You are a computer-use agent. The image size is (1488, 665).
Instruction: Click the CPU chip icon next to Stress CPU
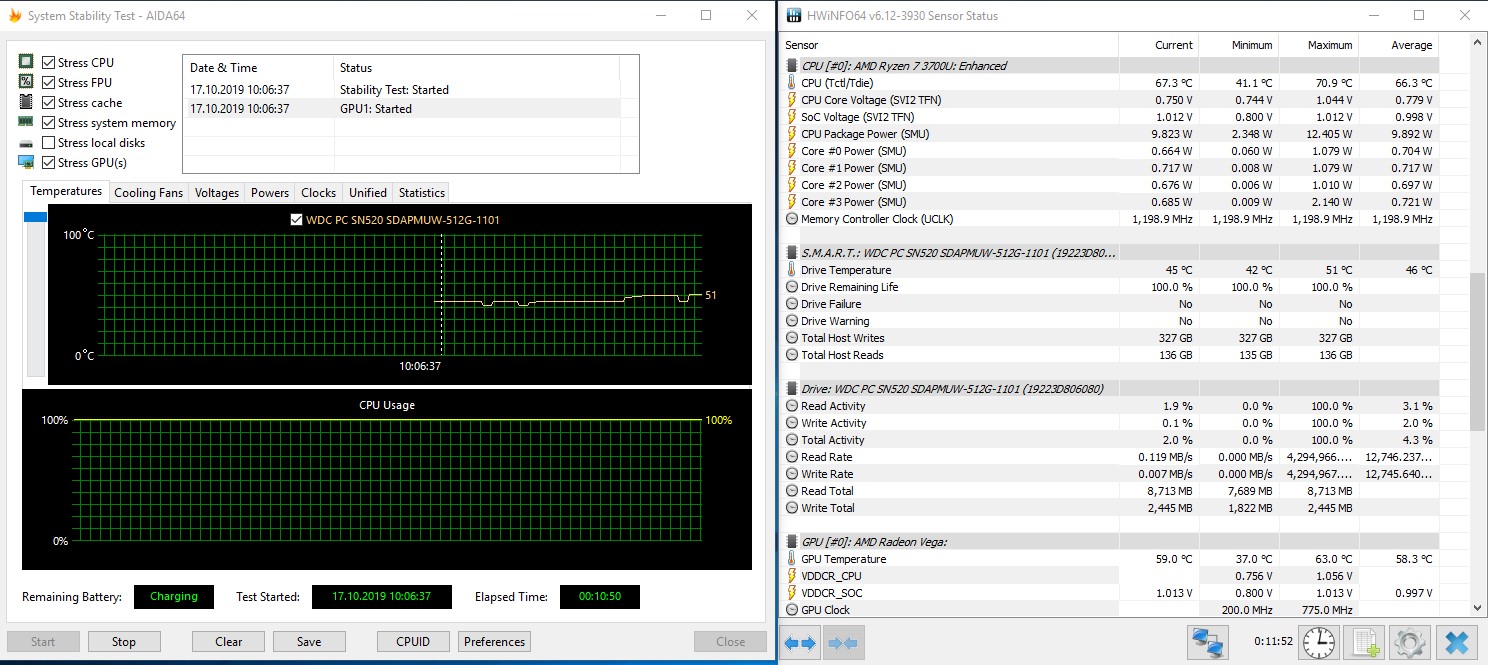26,62
